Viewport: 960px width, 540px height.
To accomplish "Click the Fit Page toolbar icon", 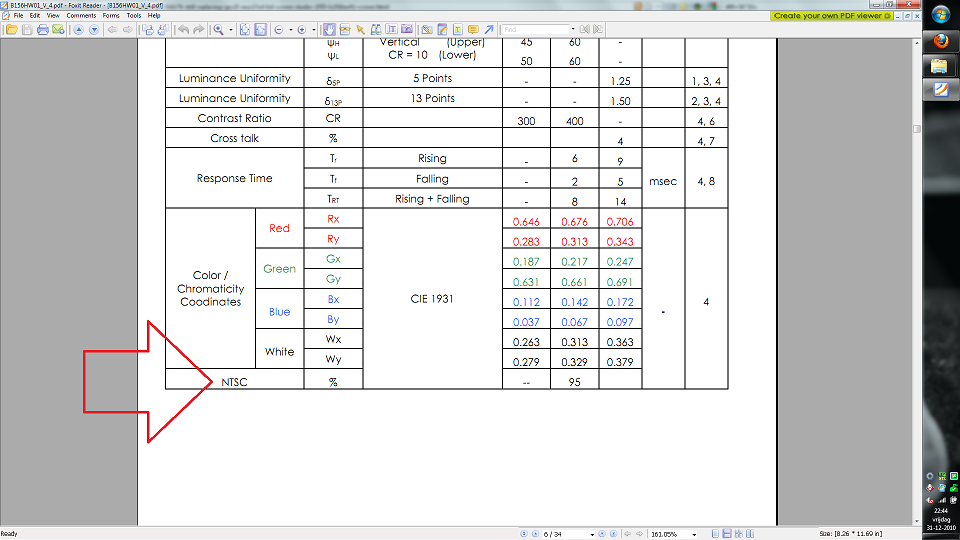I will [245, 29].
